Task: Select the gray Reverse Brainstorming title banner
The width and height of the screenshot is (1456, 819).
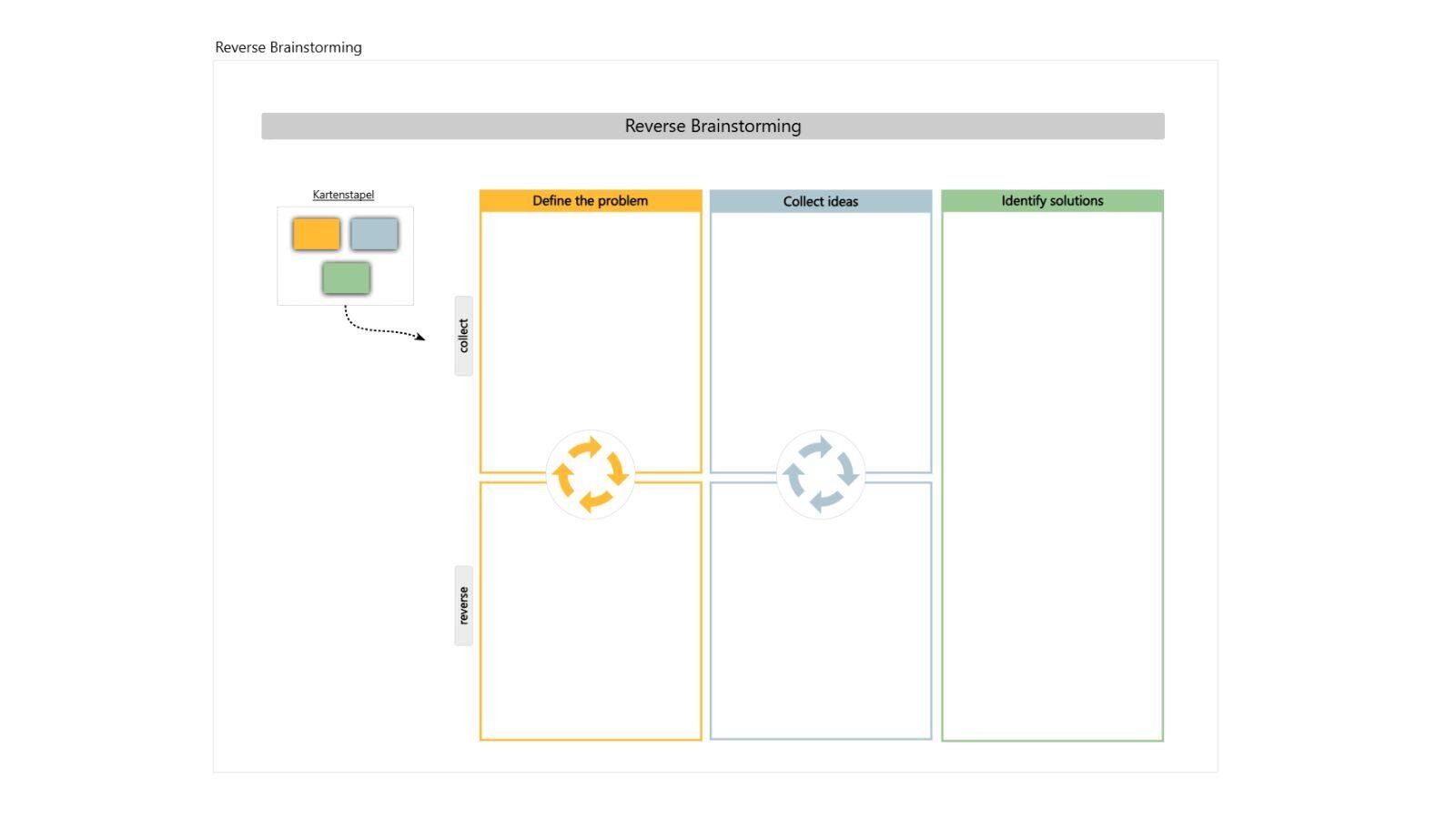Action: point(713,126)
